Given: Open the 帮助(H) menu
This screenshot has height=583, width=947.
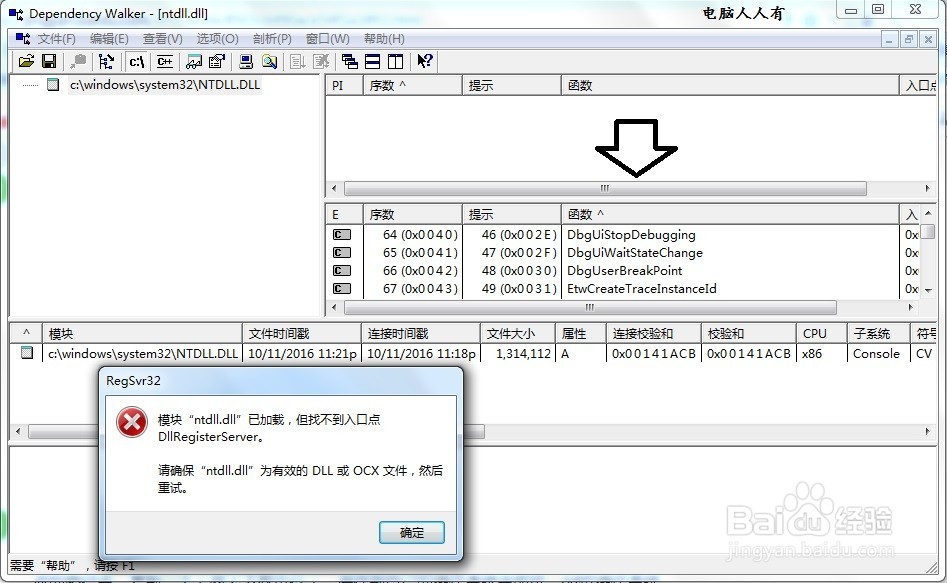Looking at the screenshot, I should click(384, 39).
